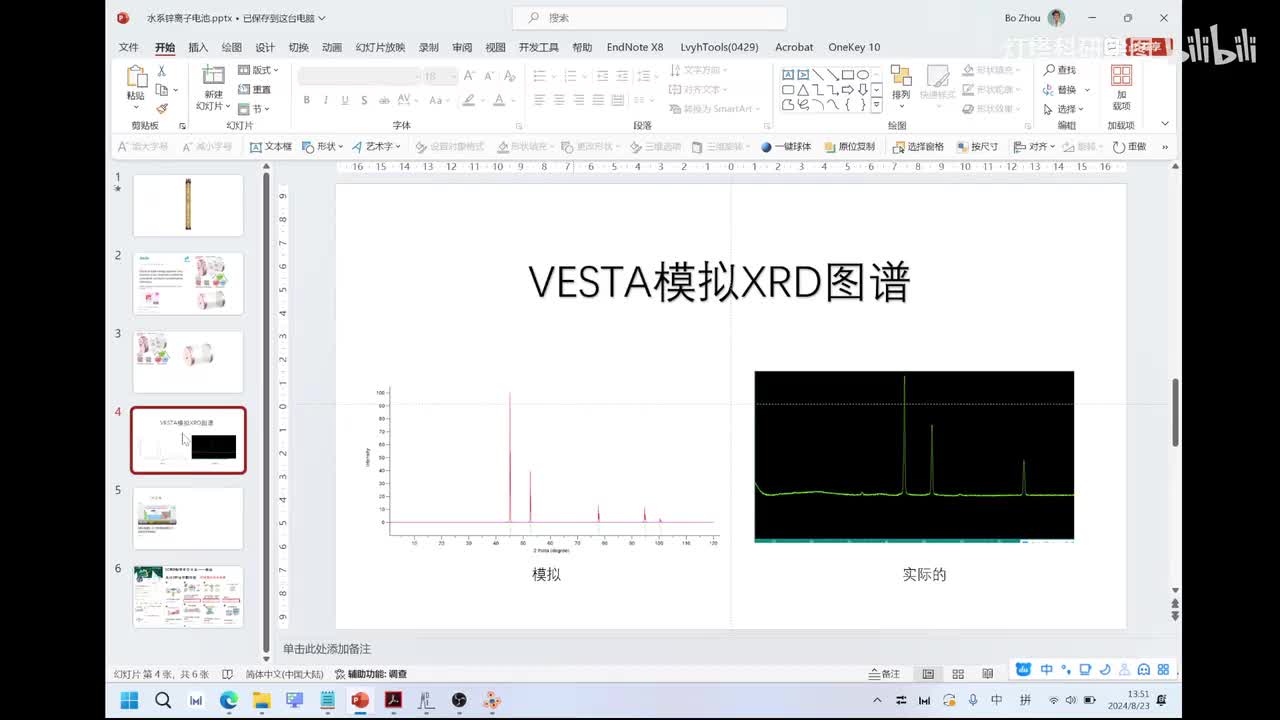
Task: Click the Replace (替换) button
Action: coord(1060,89)
